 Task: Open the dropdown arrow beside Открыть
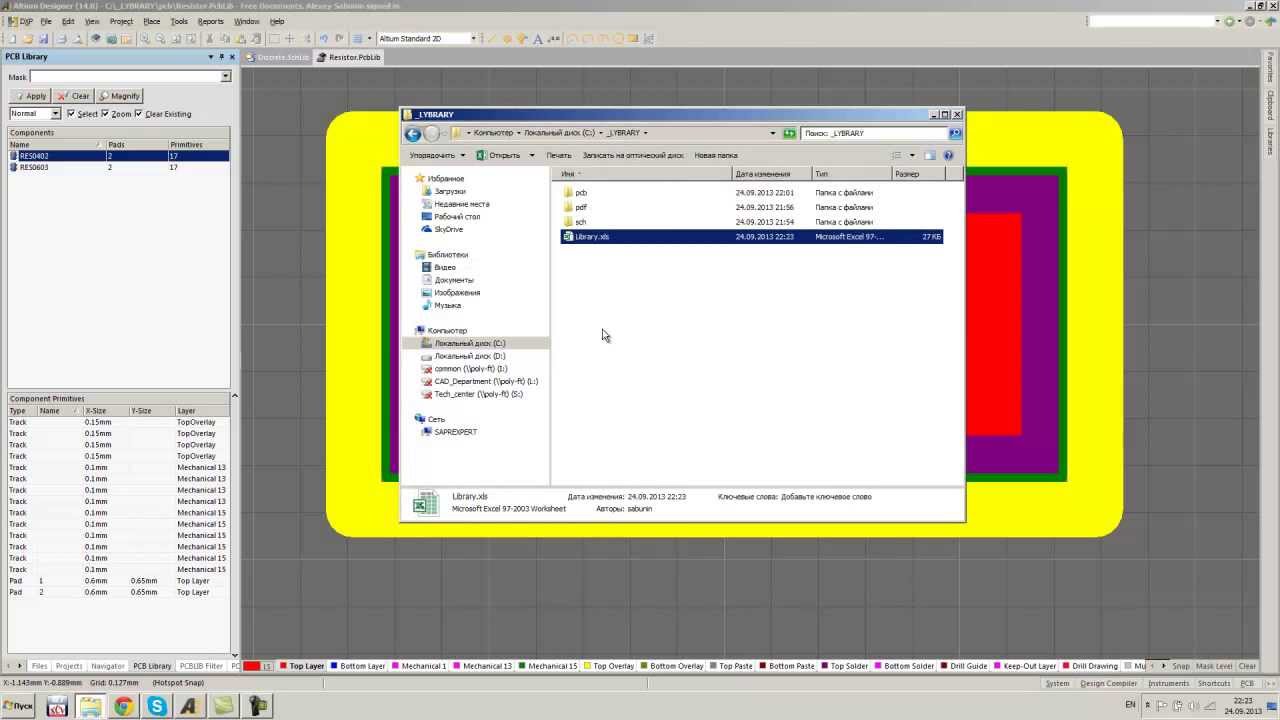[532, 155]
